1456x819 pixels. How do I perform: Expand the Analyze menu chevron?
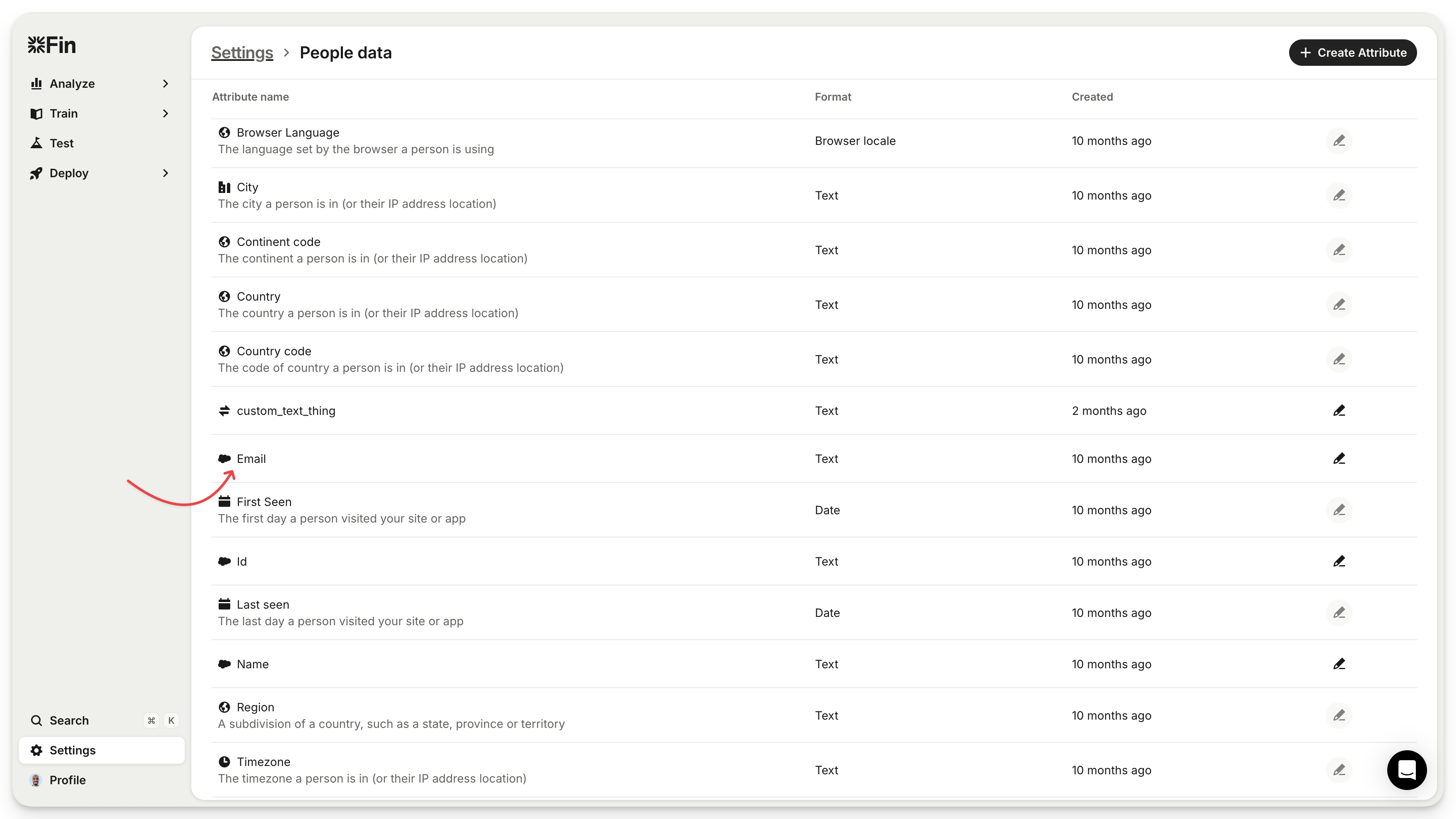point(166,84)
